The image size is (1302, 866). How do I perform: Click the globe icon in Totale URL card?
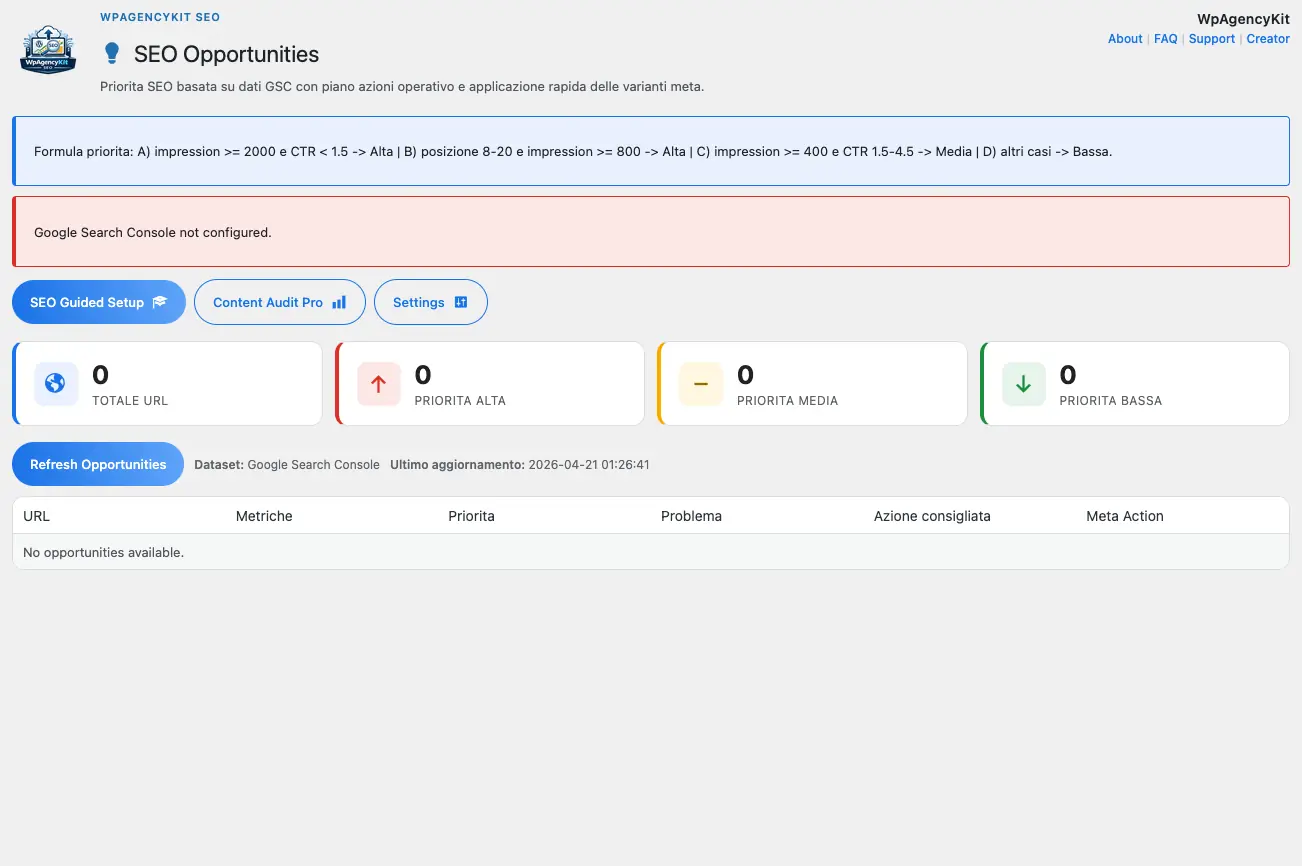[x=55, y=383]
